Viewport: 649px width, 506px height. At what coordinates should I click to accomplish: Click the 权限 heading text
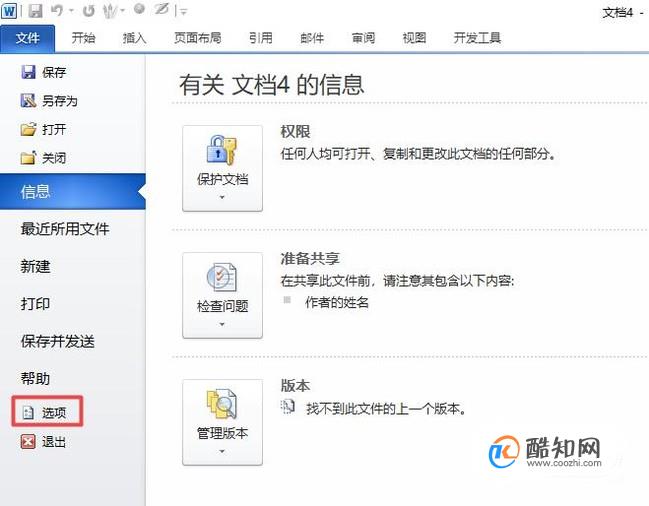pos(295,132)
